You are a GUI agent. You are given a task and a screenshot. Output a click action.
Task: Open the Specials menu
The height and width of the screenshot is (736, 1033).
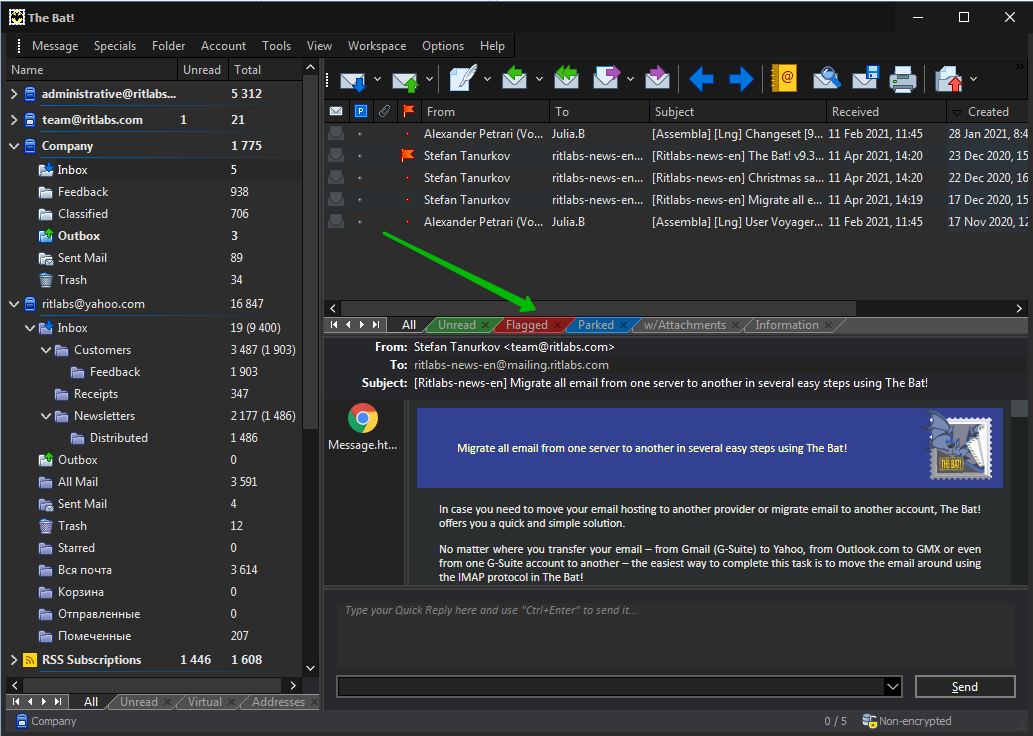point(115,46)
